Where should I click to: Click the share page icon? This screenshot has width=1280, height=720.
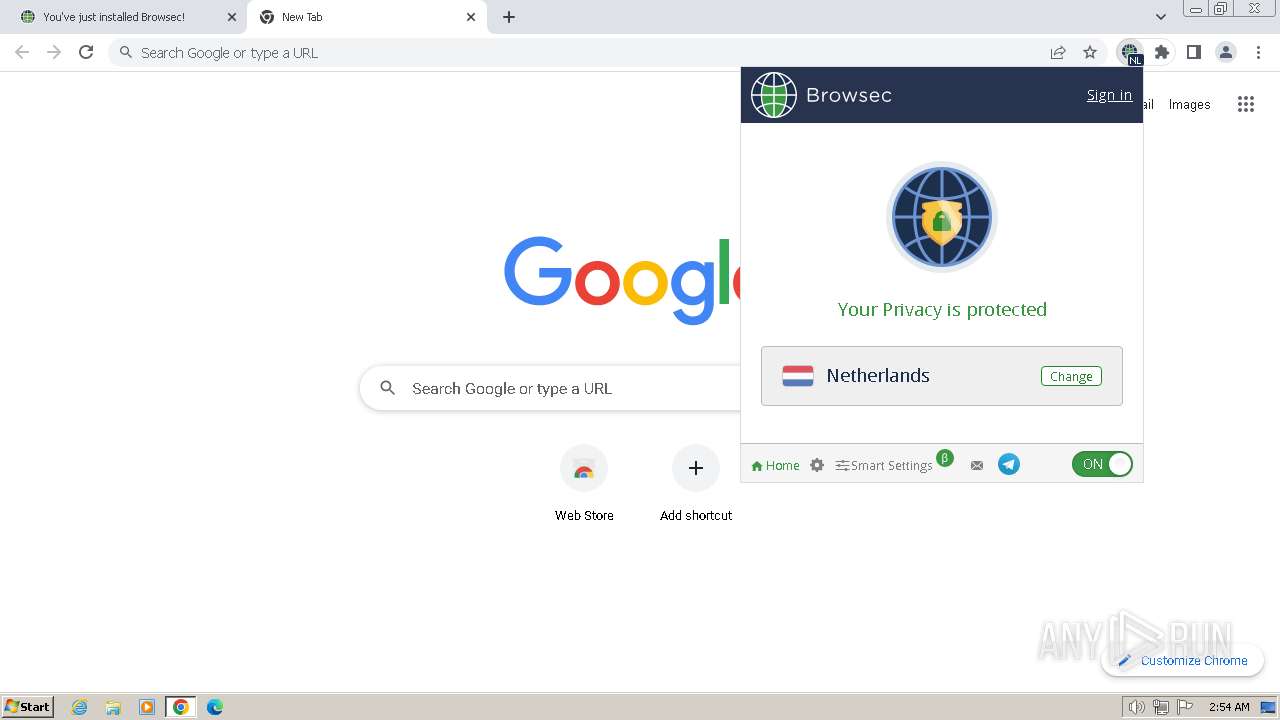(x=1058, y=52)
